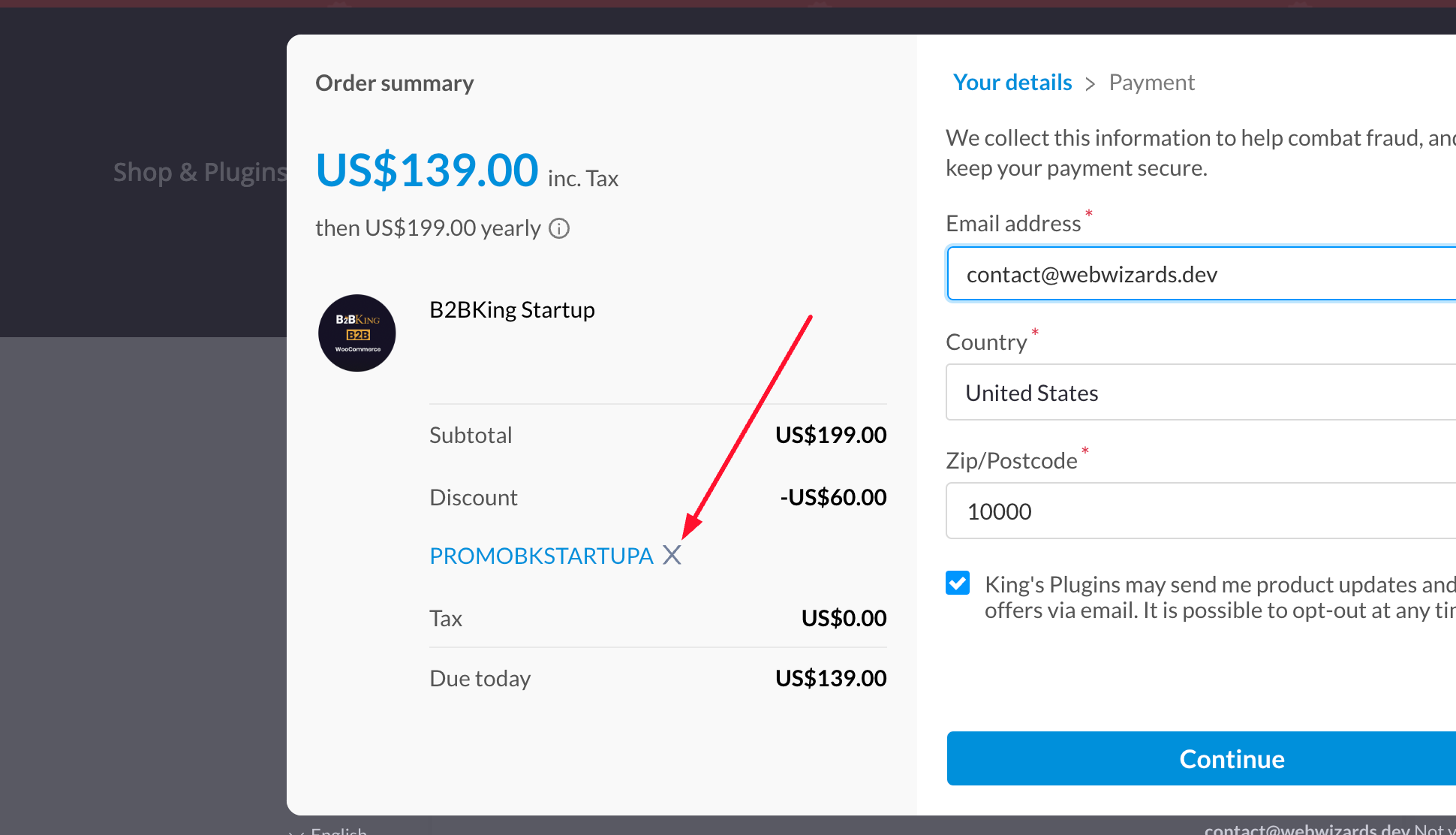Click the chevron between Your details and Payment
This screenshot has width=1456, height=835.
1090,83
